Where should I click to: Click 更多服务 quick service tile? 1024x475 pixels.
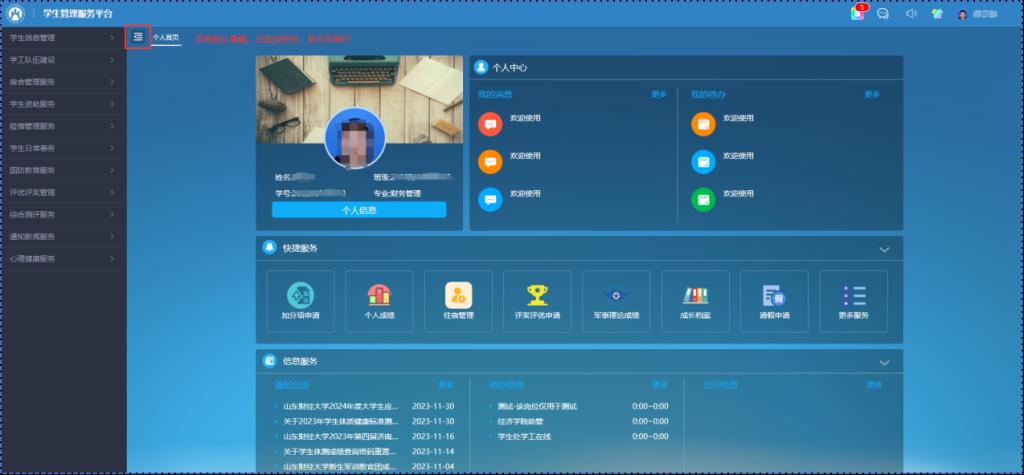[x=853, y=301]
